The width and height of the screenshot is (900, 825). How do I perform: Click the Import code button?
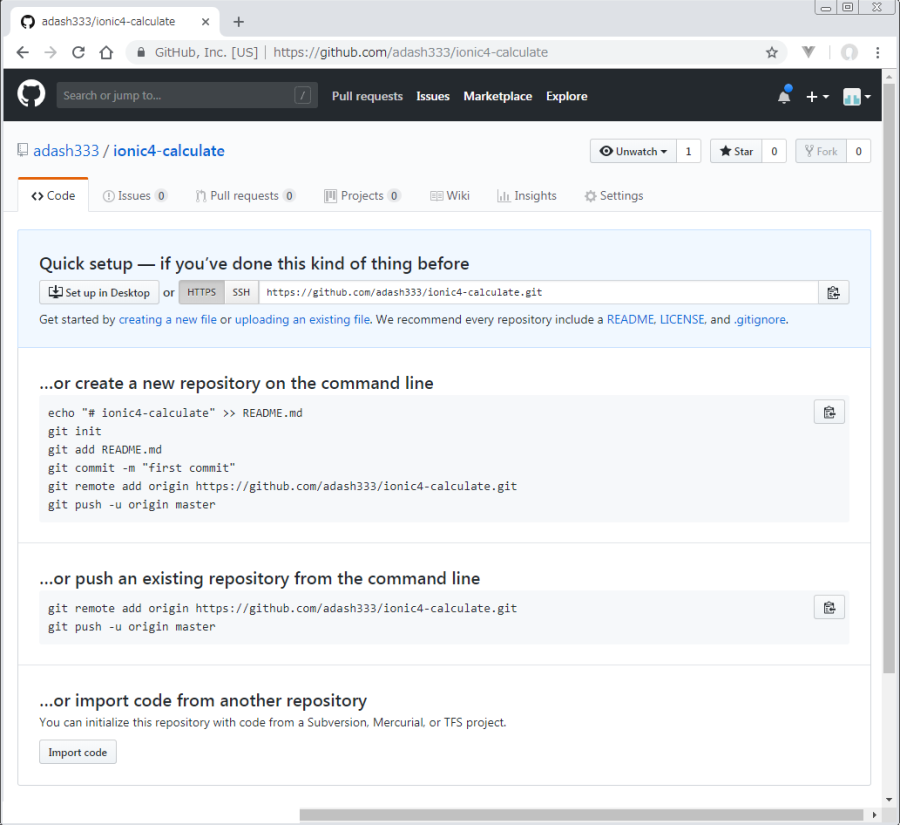click(x=78, y=752)
